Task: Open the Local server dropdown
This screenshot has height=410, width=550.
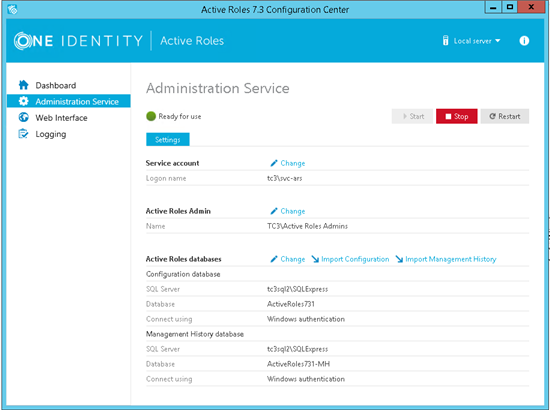Action: (472, 41)
